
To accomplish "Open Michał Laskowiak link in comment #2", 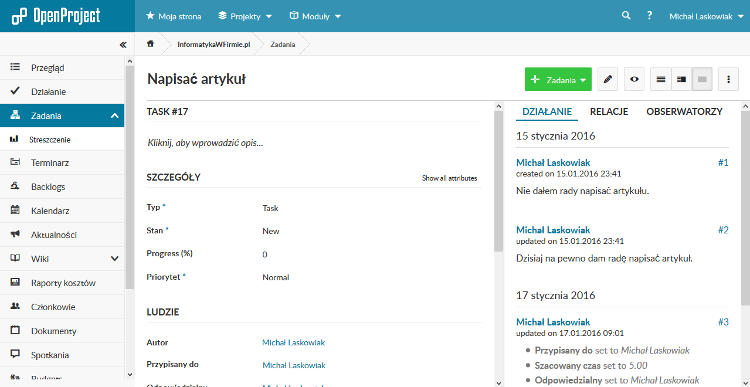I will point(553,230).
